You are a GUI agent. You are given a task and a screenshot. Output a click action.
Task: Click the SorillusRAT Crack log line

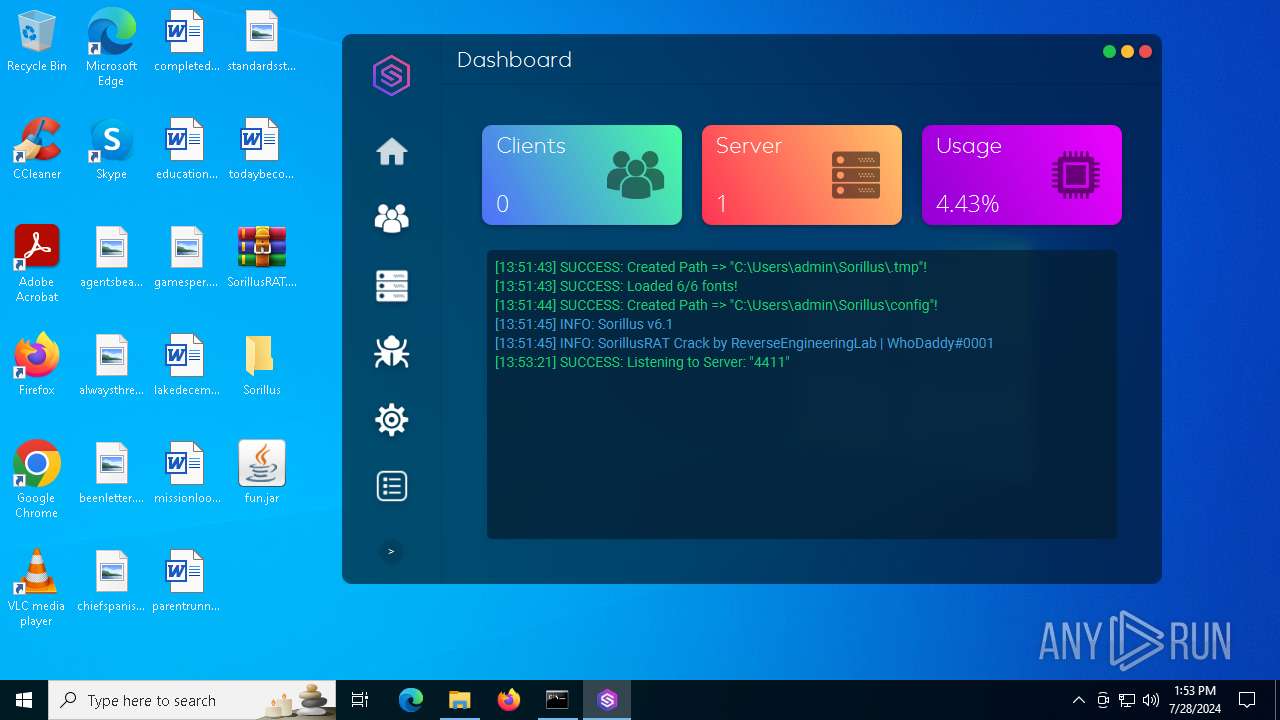[x=744, y=343]
